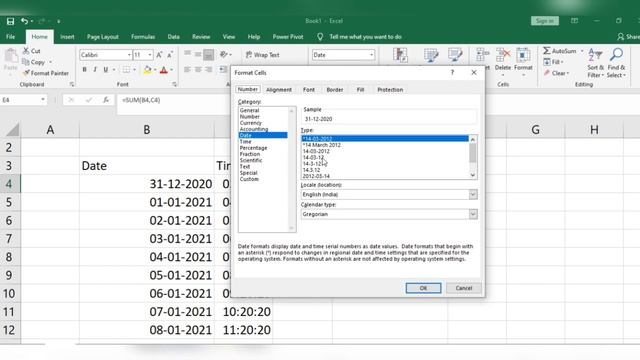Open the Calendar type Gregorian dropdown

473,214
